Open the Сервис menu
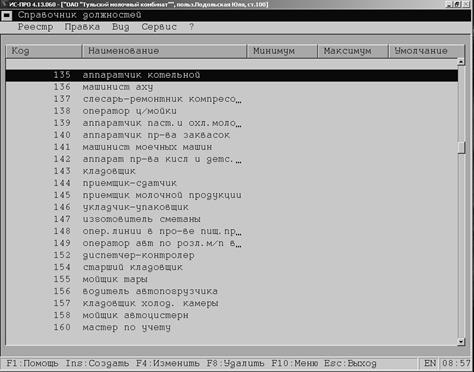 click(x=159, y=27)
